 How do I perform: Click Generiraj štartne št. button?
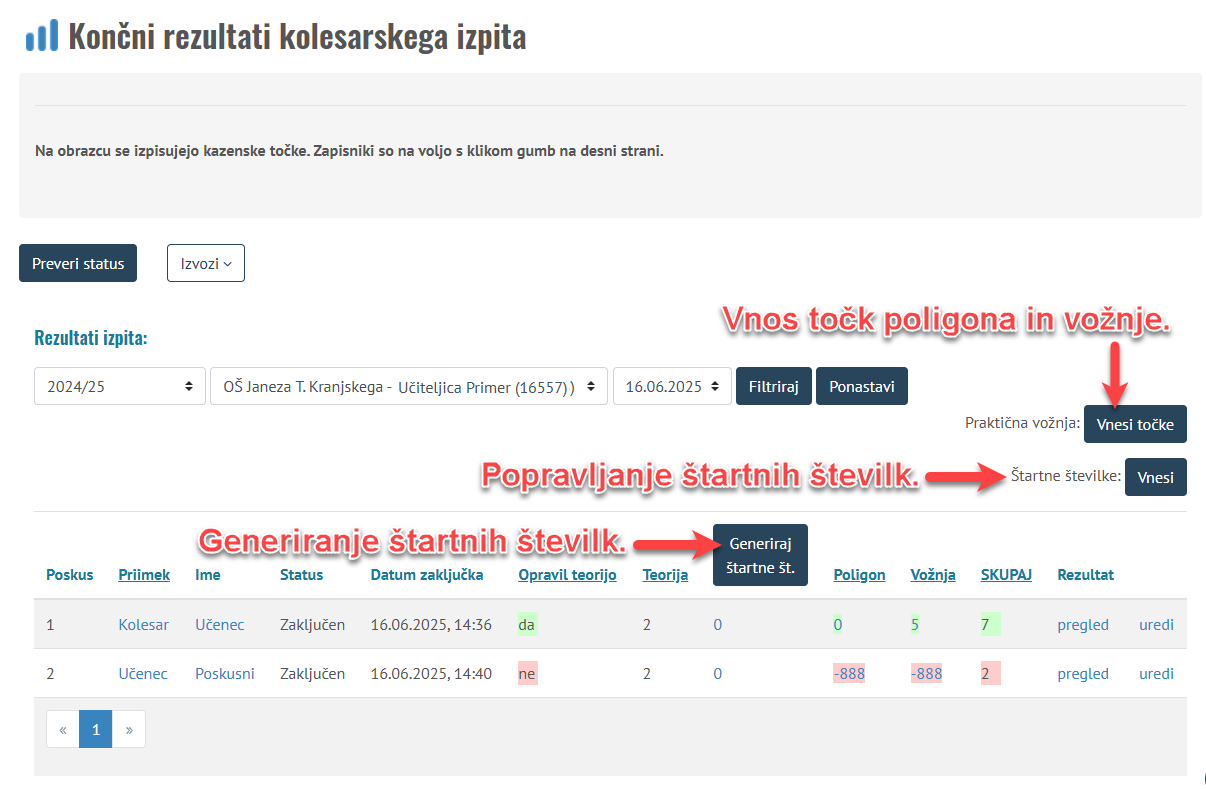coord(760,555)
